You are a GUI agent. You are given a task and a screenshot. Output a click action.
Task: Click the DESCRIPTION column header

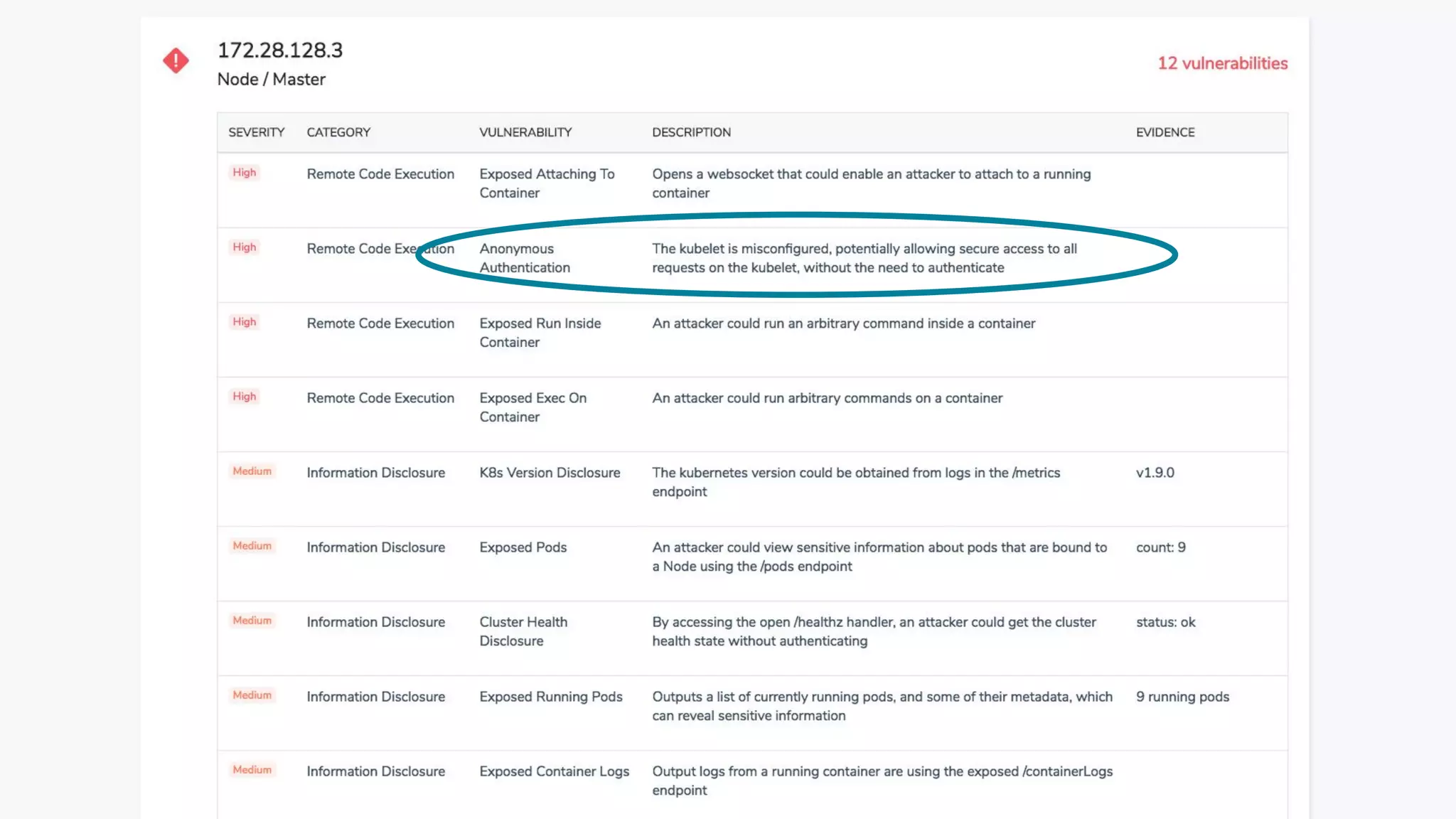pyautogui.click(x=691, y=132)
